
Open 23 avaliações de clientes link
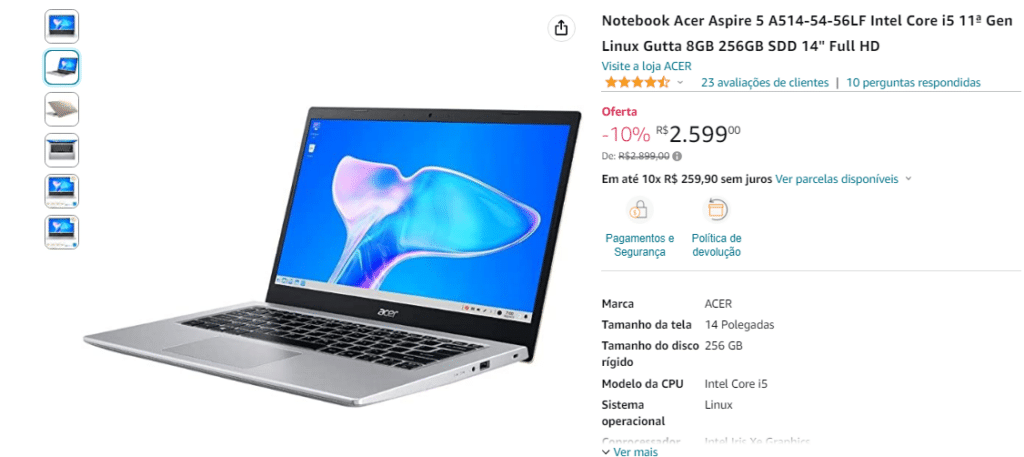[x=765, y=83]
